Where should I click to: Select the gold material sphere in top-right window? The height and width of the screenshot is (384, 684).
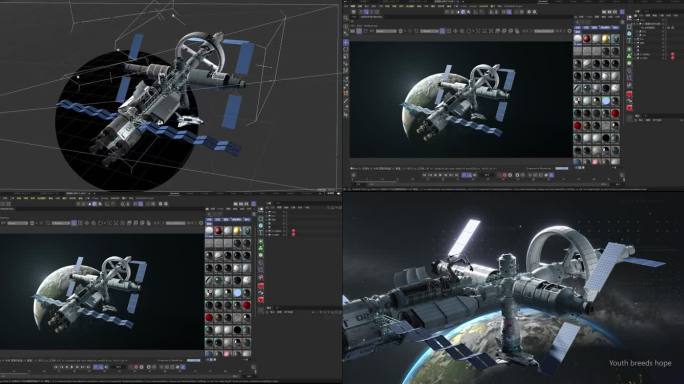(x=605, y=39)
